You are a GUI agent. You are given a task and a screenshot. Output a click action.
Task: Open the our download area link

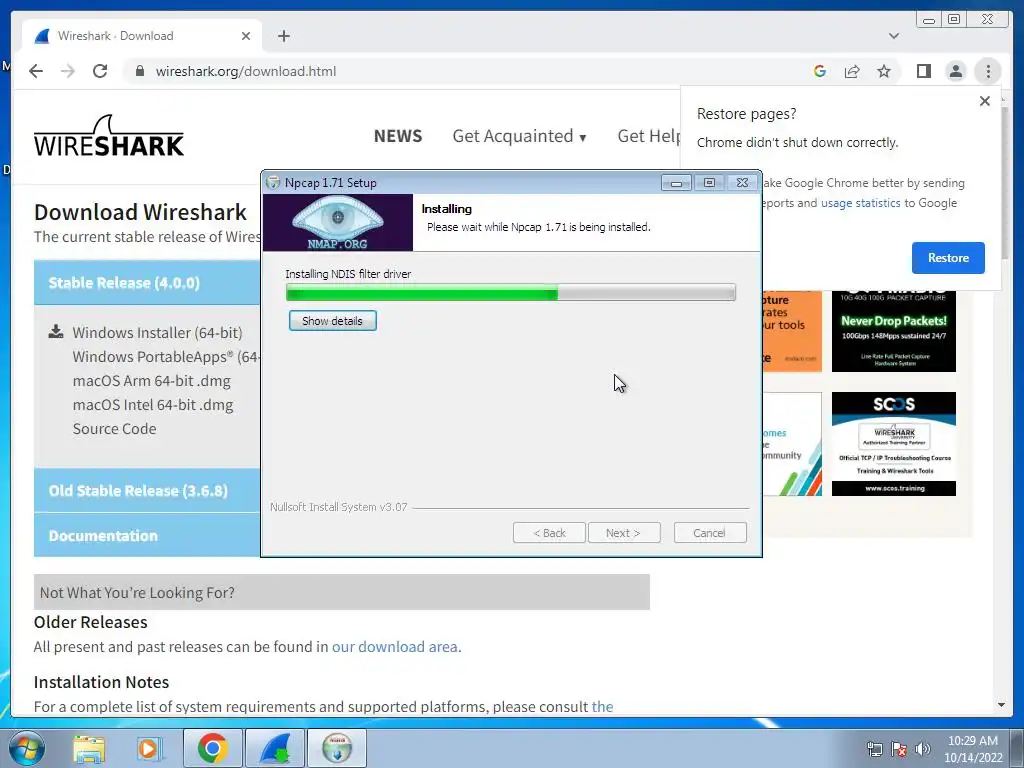(x=394, y=647)
